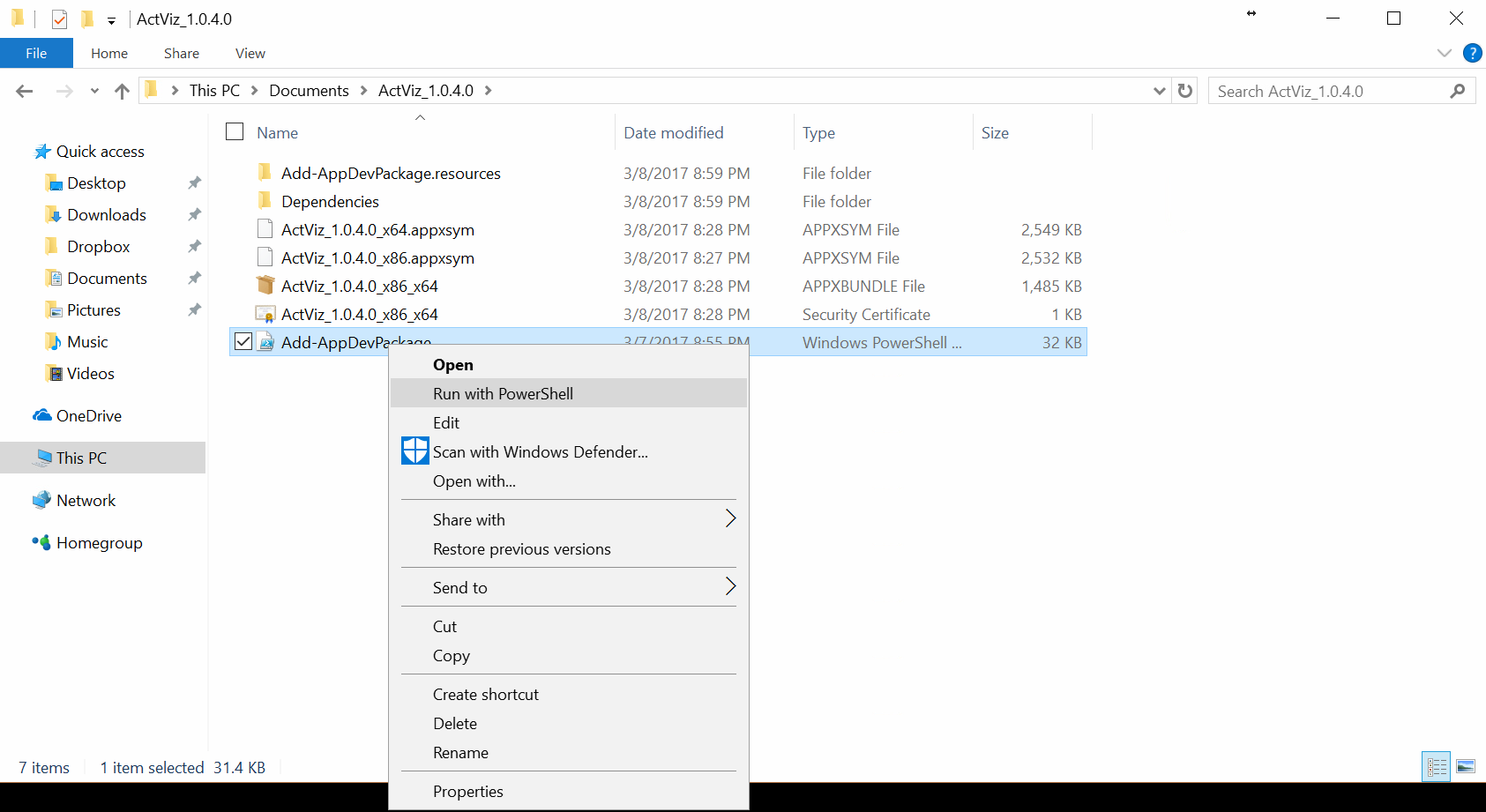Toggle the select-all checkbox in header
Viewport: 1486px width, 812px height.
pos(235,132)
